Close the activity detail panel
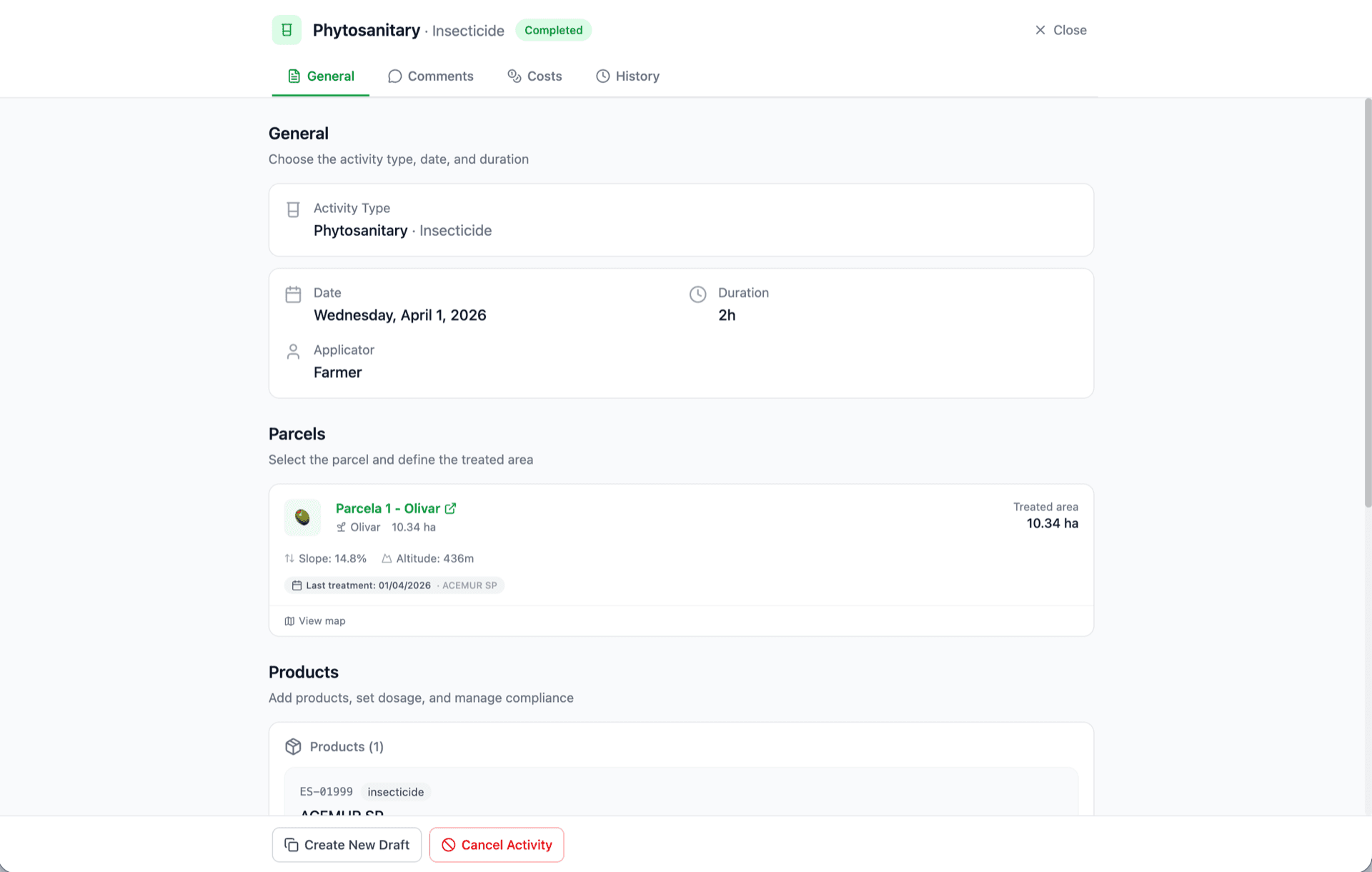Image resolution: width=1372 pixels, height=872 pixels. pyautogui.click(x=1060, y=30)
